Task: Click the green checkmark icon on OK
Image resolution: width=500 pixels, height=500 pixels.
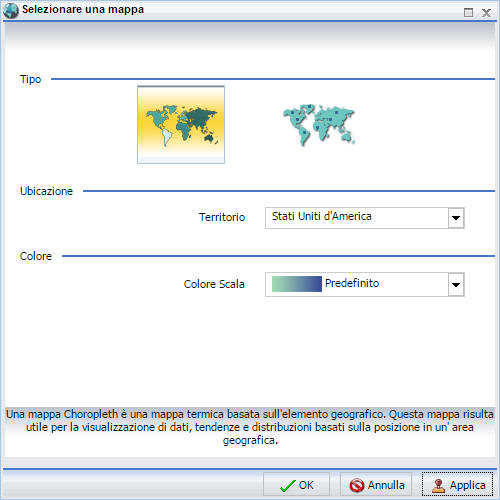Action: coord(288,486)
